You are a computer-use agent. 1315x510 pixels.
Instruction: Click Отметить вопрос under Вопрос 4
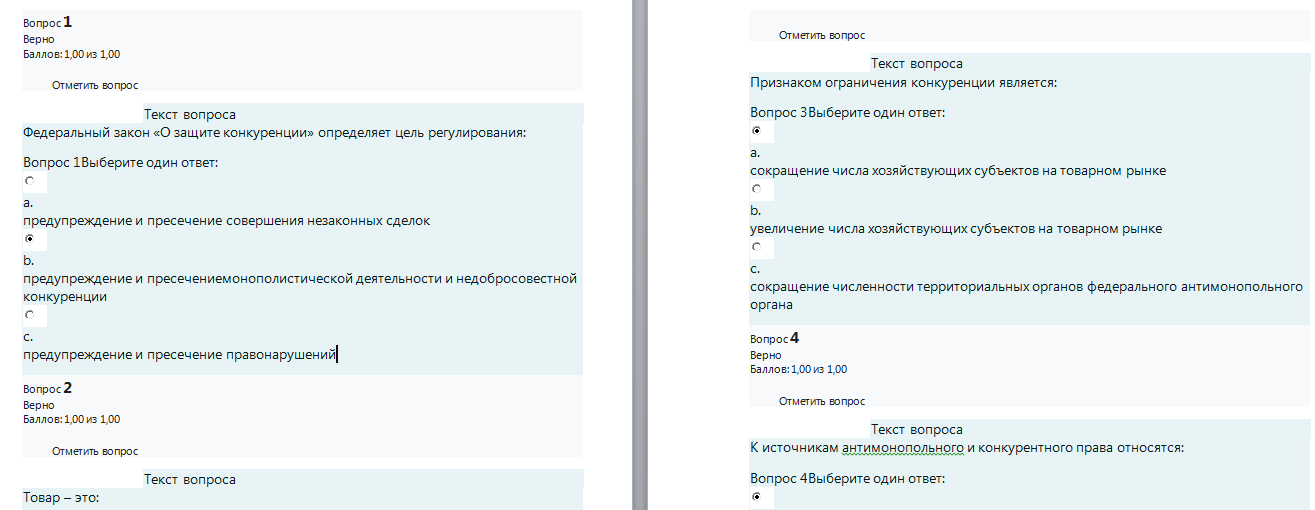pyautogui.click(x=822, y=401)
